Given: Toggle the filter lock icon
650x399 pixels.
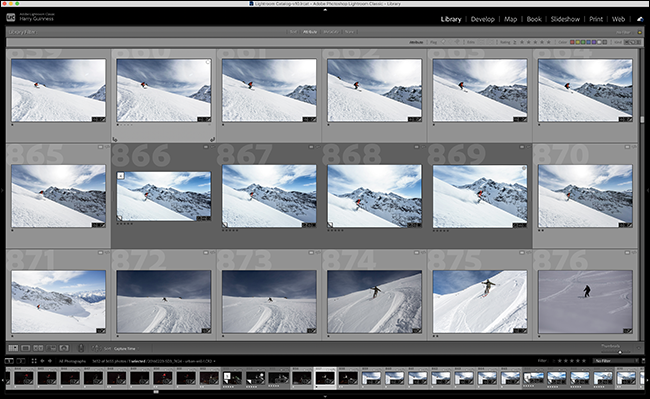Looking at the screenshot, I should click(640, 32).
